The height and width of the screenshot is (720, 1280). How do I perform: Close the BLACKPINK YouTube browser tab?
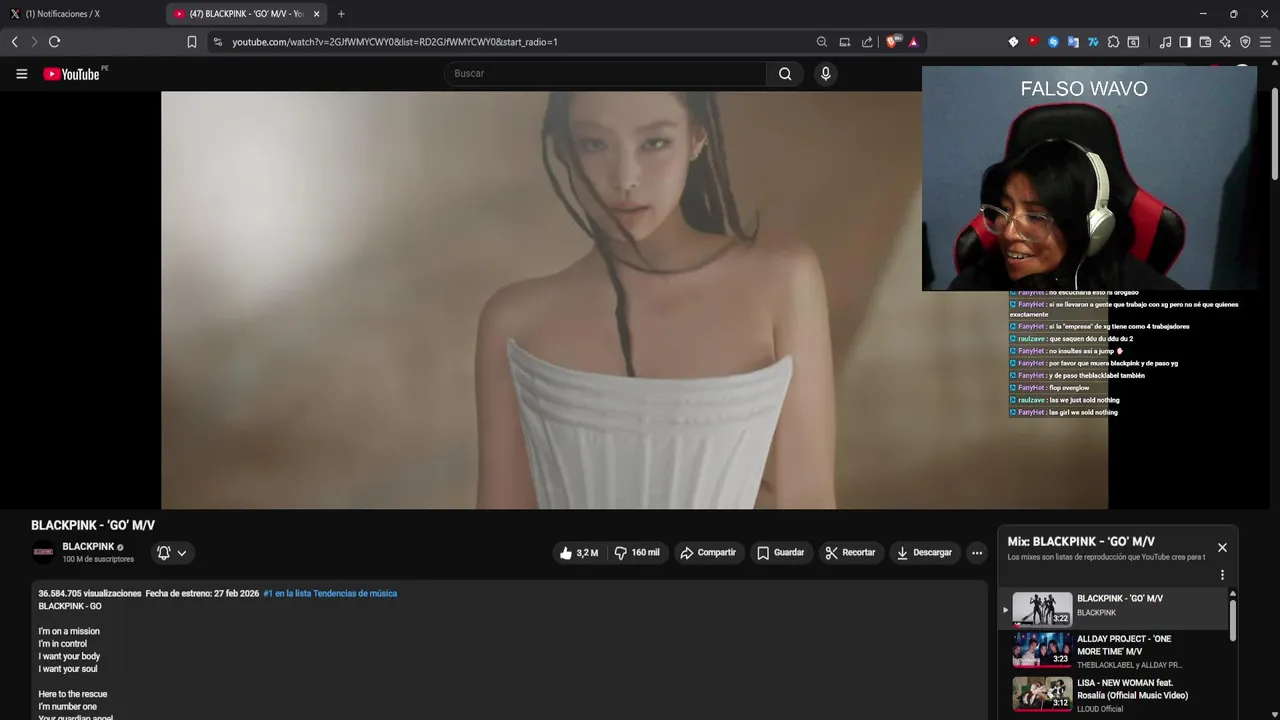click(317, 14)
